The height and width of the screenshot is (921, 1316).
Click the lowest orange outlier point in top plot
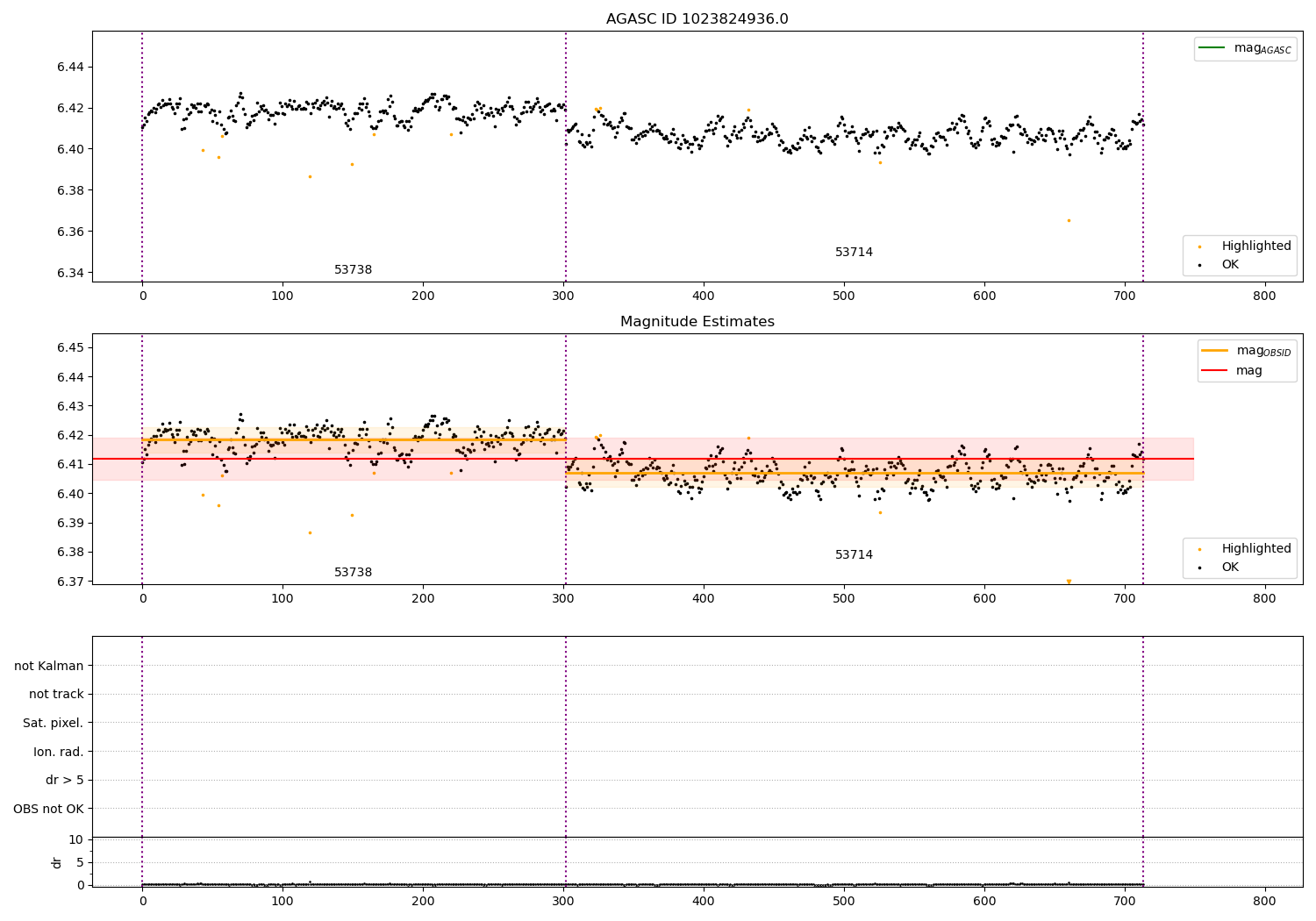(1069, 220)
